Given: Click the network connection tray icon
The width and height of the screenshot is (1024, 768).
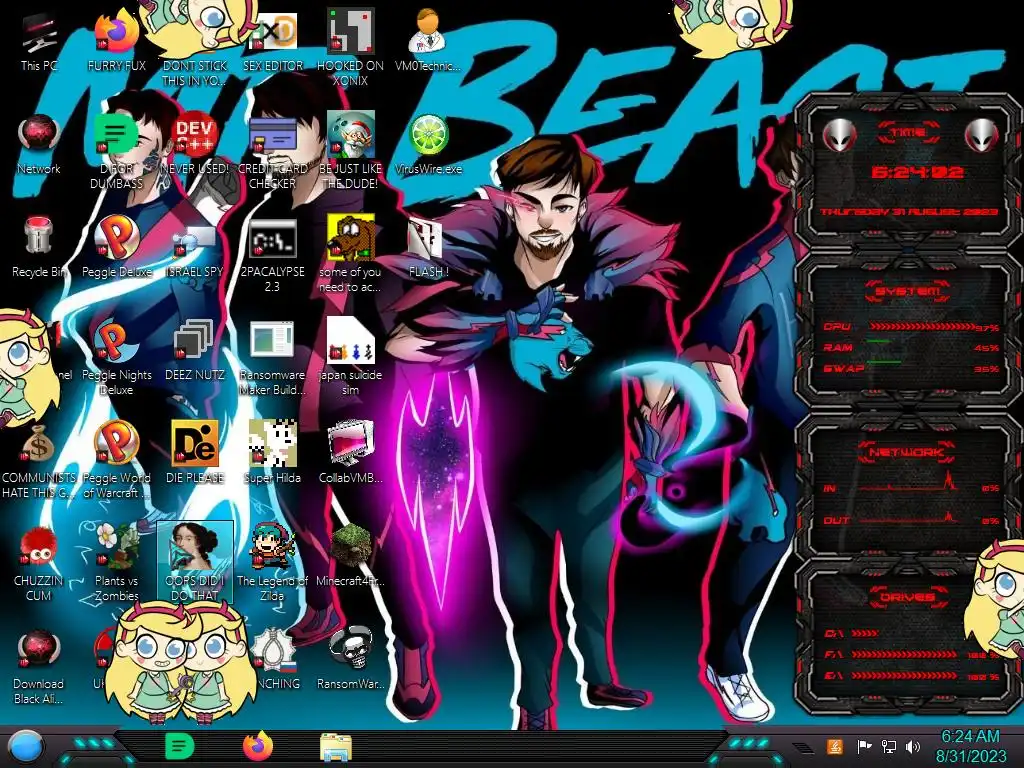Looking at the screenshot, I should pos(889,746).
